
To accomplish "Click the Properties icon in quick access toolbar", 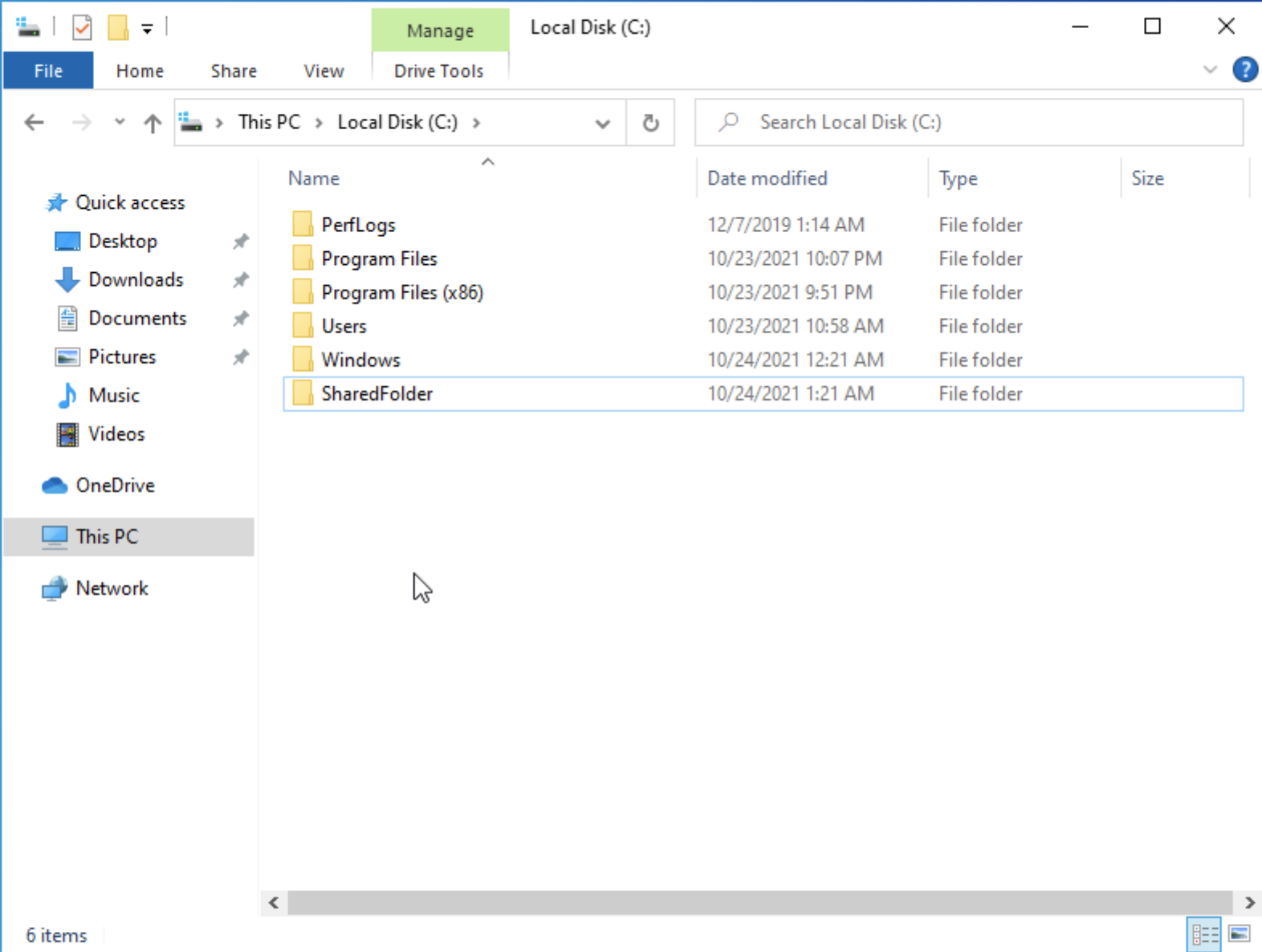I will pos(82,28).
